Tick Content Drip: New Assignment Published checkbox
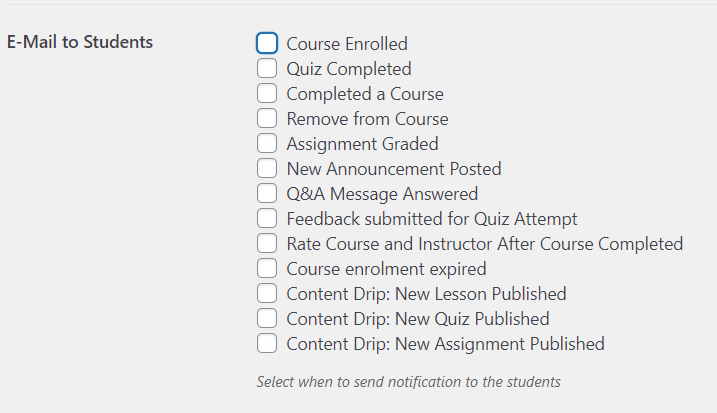 tap(266, 344)
